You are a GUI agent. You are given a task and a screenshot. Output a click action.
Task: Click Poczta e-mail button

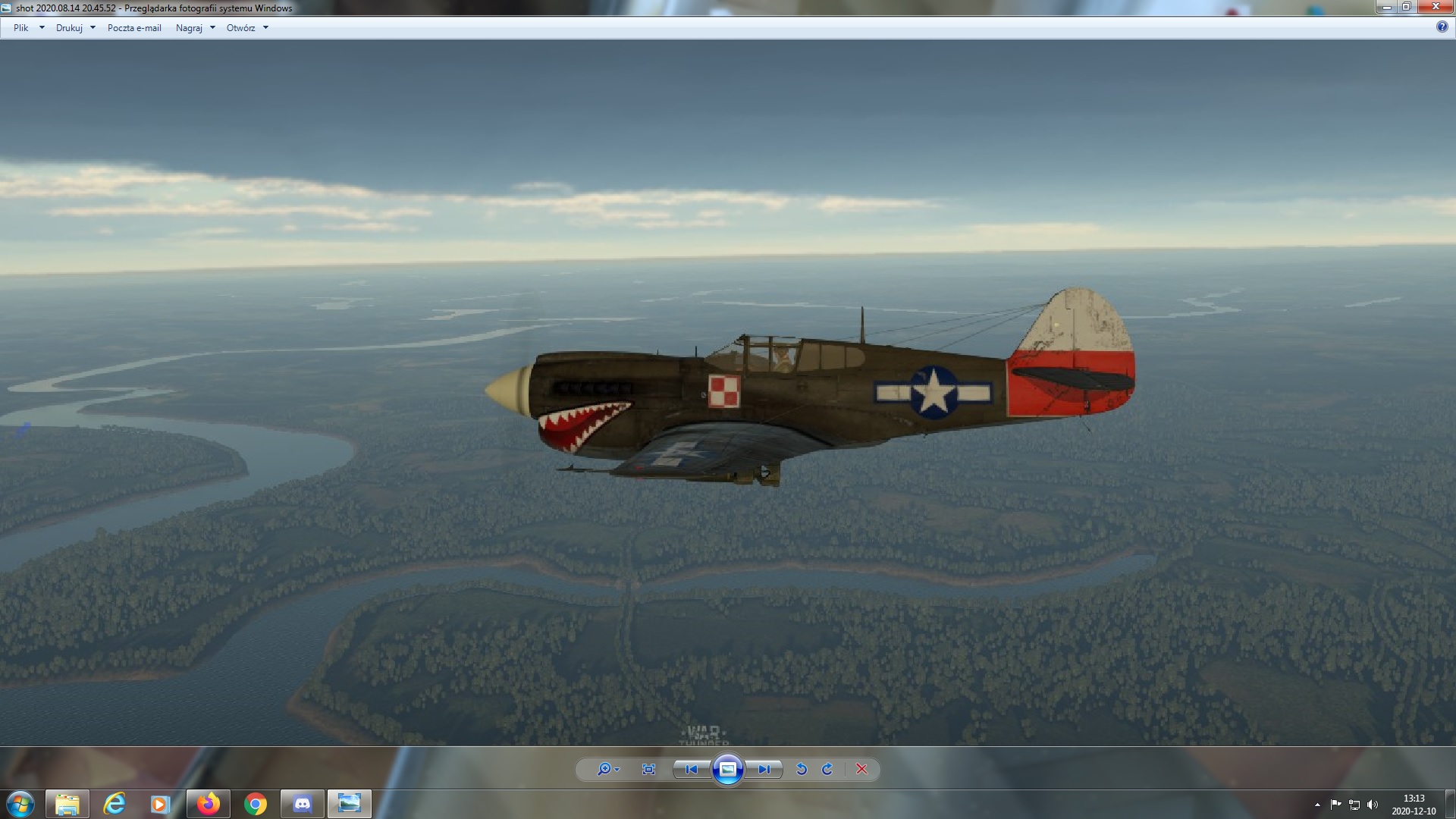[x=134, y=28]
